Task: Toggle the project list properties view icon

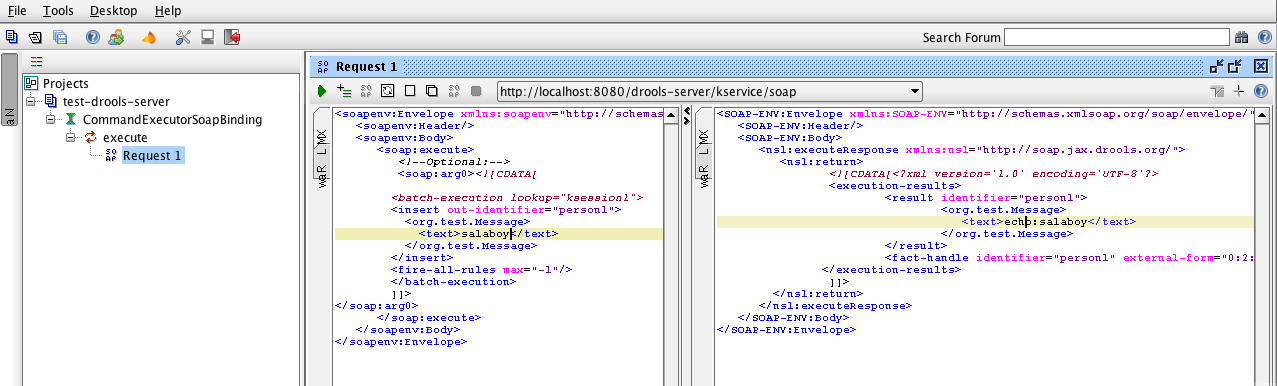Action: point(36,61)
